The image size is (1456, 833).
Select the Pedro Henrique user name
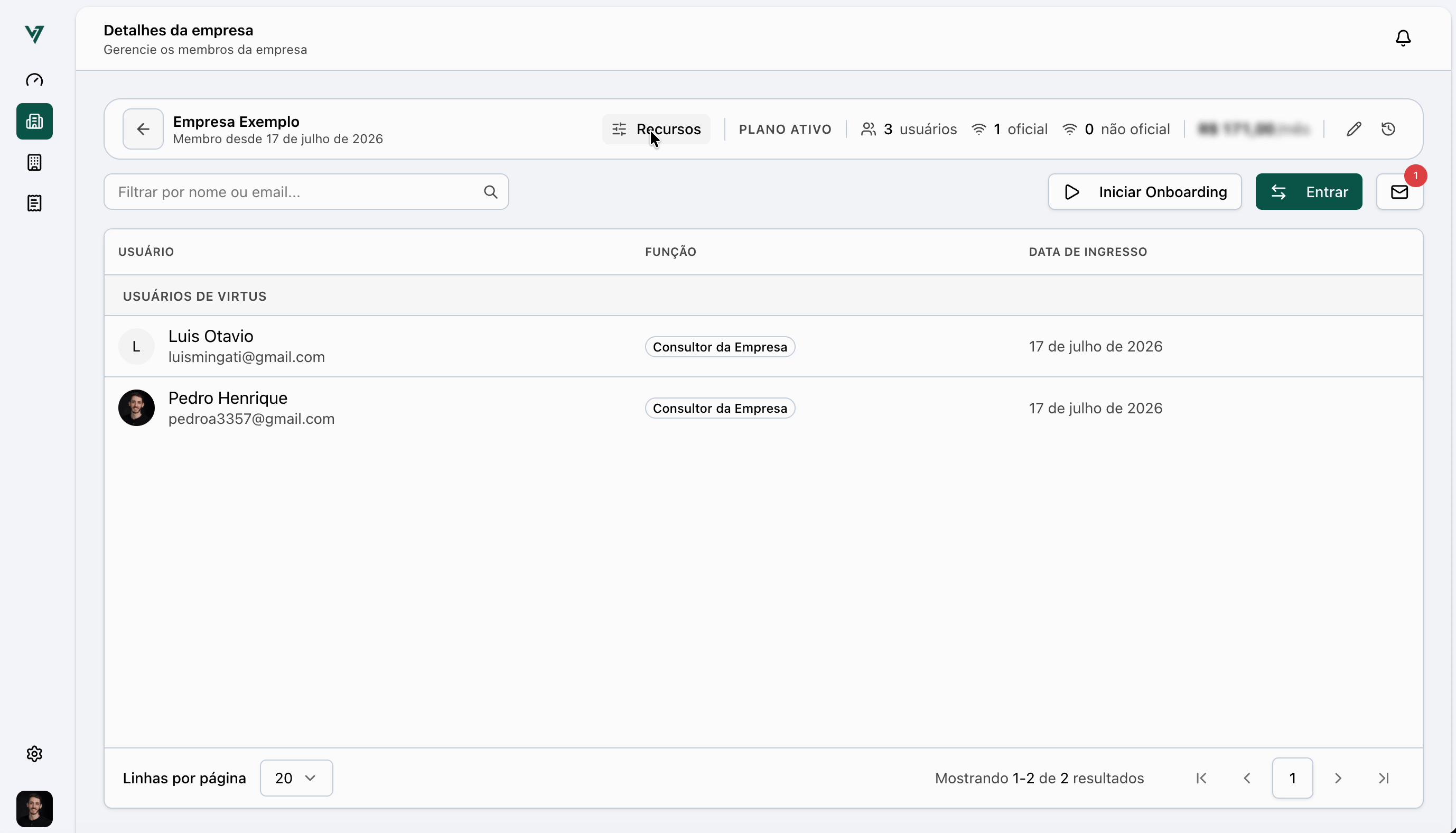[228, 397]
